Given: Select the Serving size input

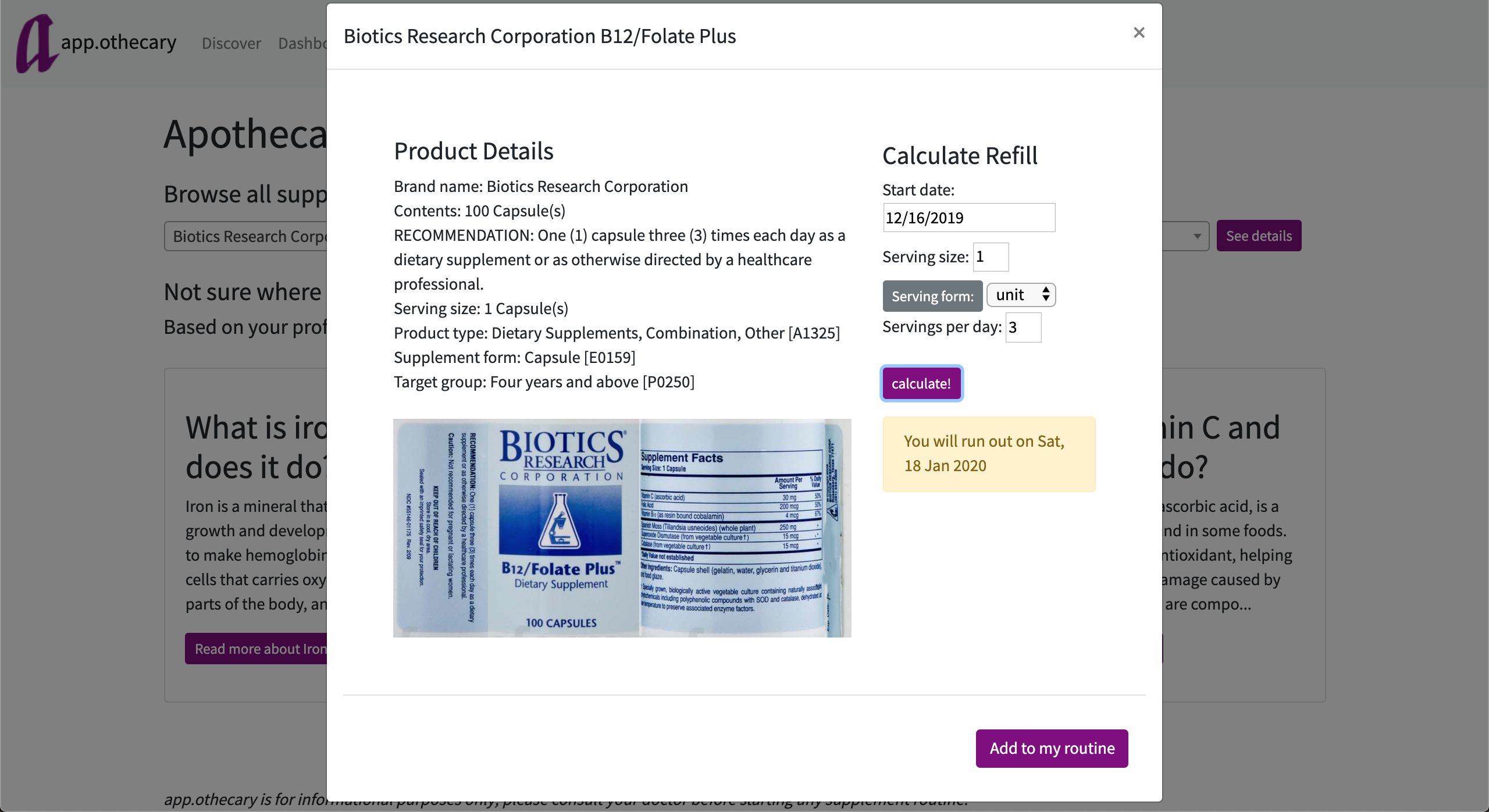Looking at the screenshot, I should click(991, 257).
